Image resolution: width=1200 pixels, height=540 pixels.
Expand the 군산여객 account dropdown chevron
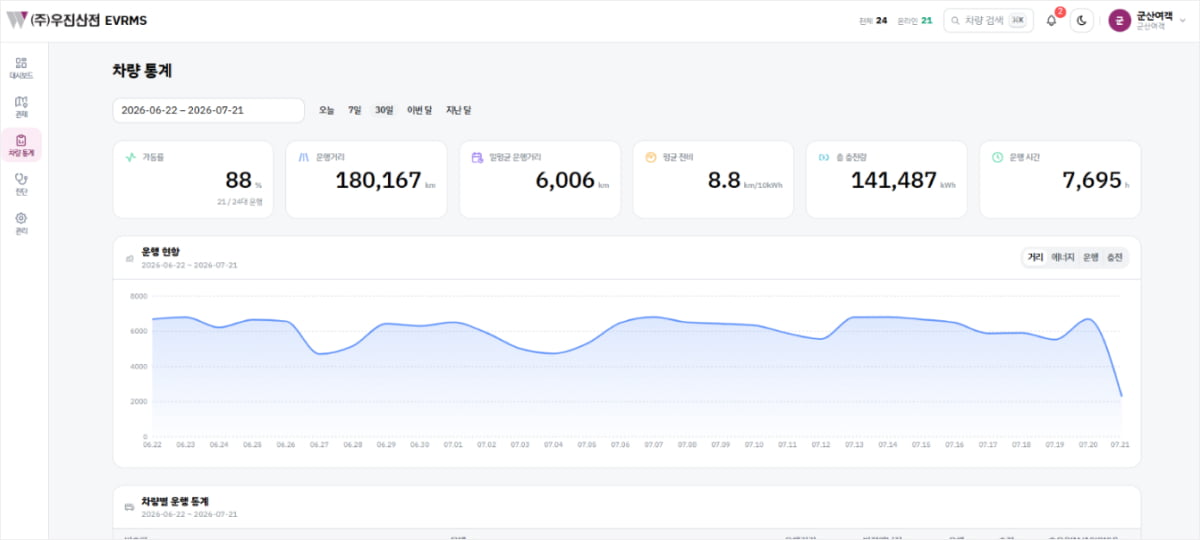(x=1183, y=21)
